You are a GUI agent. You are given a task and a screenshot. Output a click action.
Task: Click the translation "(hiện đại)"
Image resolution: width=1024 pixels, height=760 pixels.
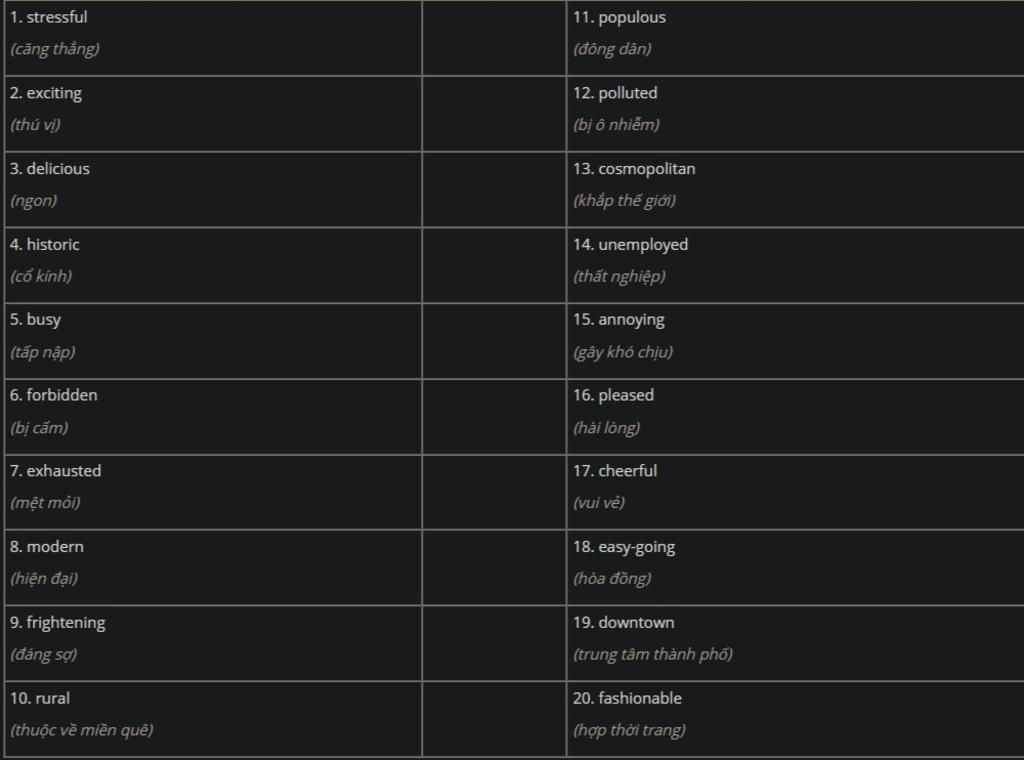pos(44,578)
